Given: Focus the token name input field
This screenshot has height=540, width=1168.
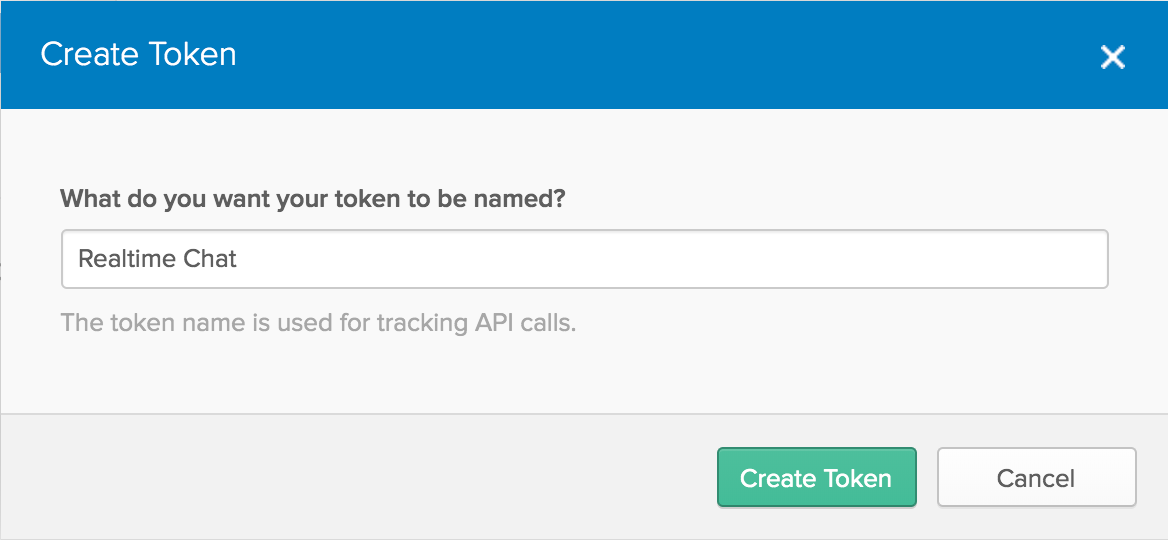Looking at the screenshot, I should point(584,259).
